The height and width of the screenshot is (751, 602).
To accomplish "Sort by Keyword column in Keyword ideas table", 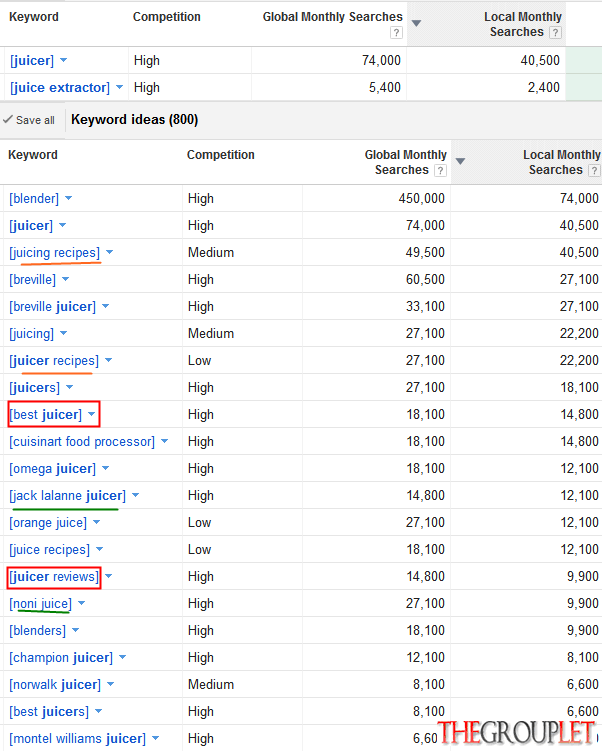I will click(x=33, y=155).
